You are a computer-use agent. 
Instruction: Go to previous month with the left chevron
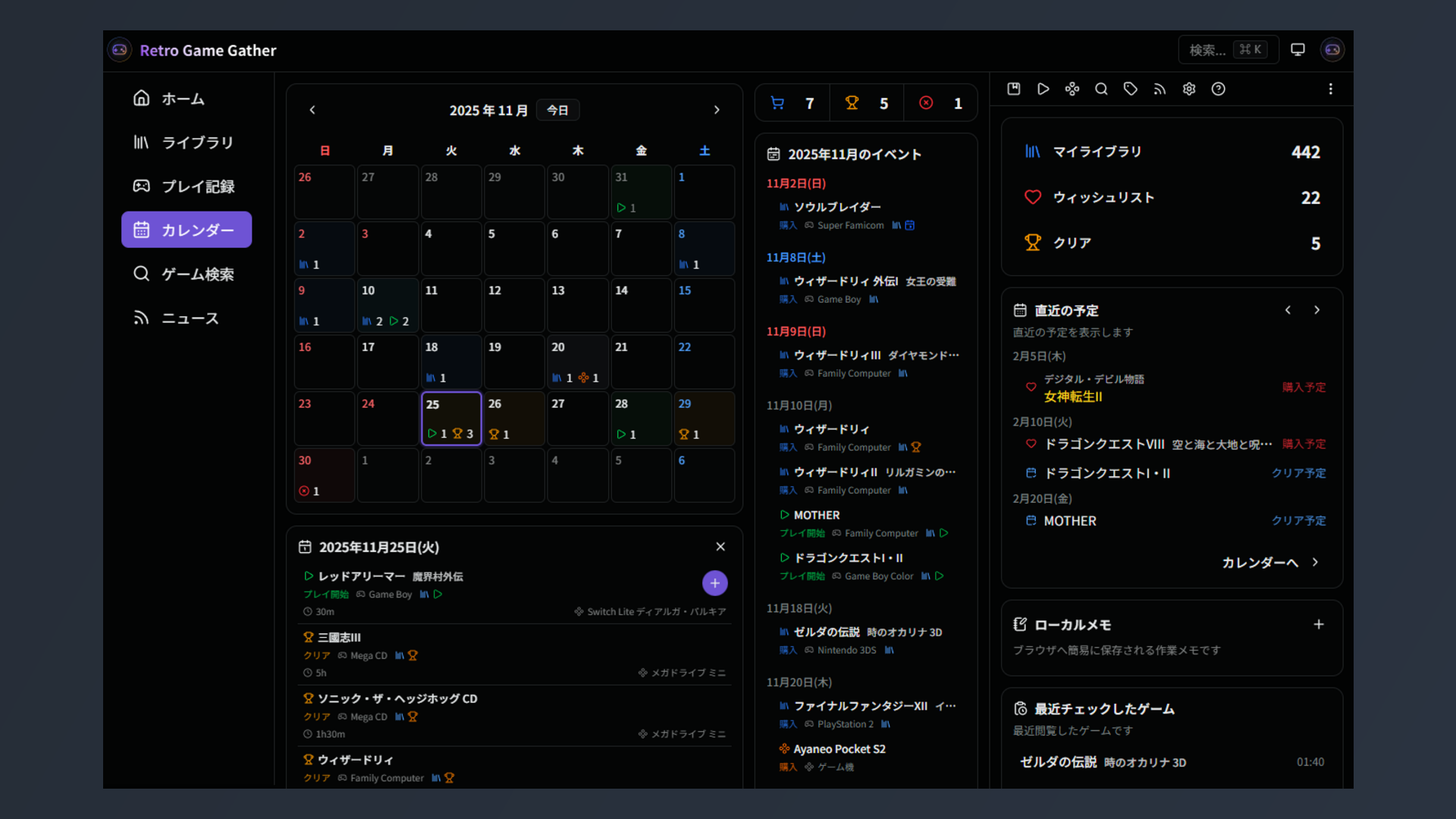pyautogui.click(x=312, y=109)
